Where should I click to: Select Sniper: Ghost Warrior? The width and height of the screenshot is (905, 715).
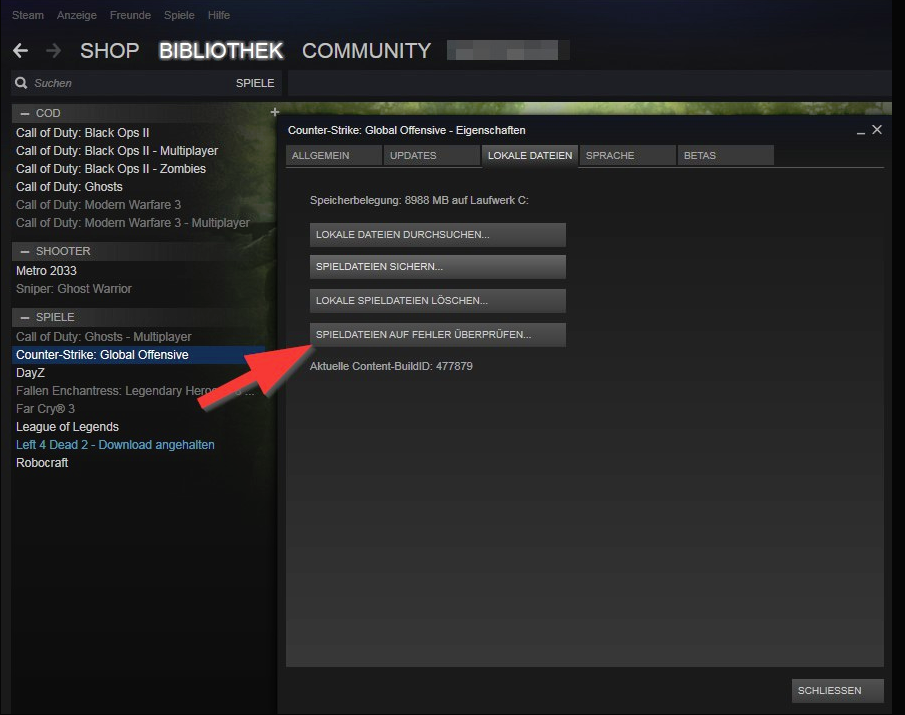coord(74,289)
